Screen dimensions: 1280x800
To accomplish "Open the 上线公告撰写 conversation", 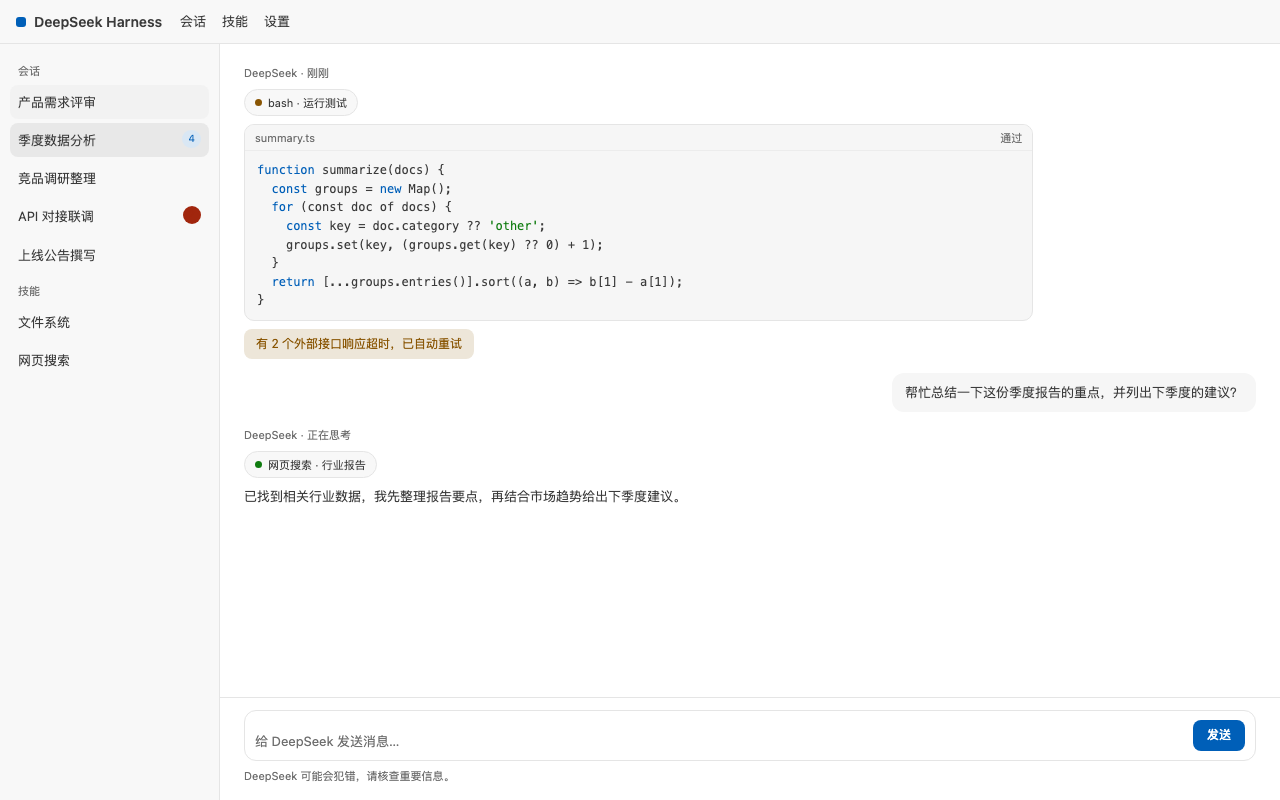I will click(110, 255).
